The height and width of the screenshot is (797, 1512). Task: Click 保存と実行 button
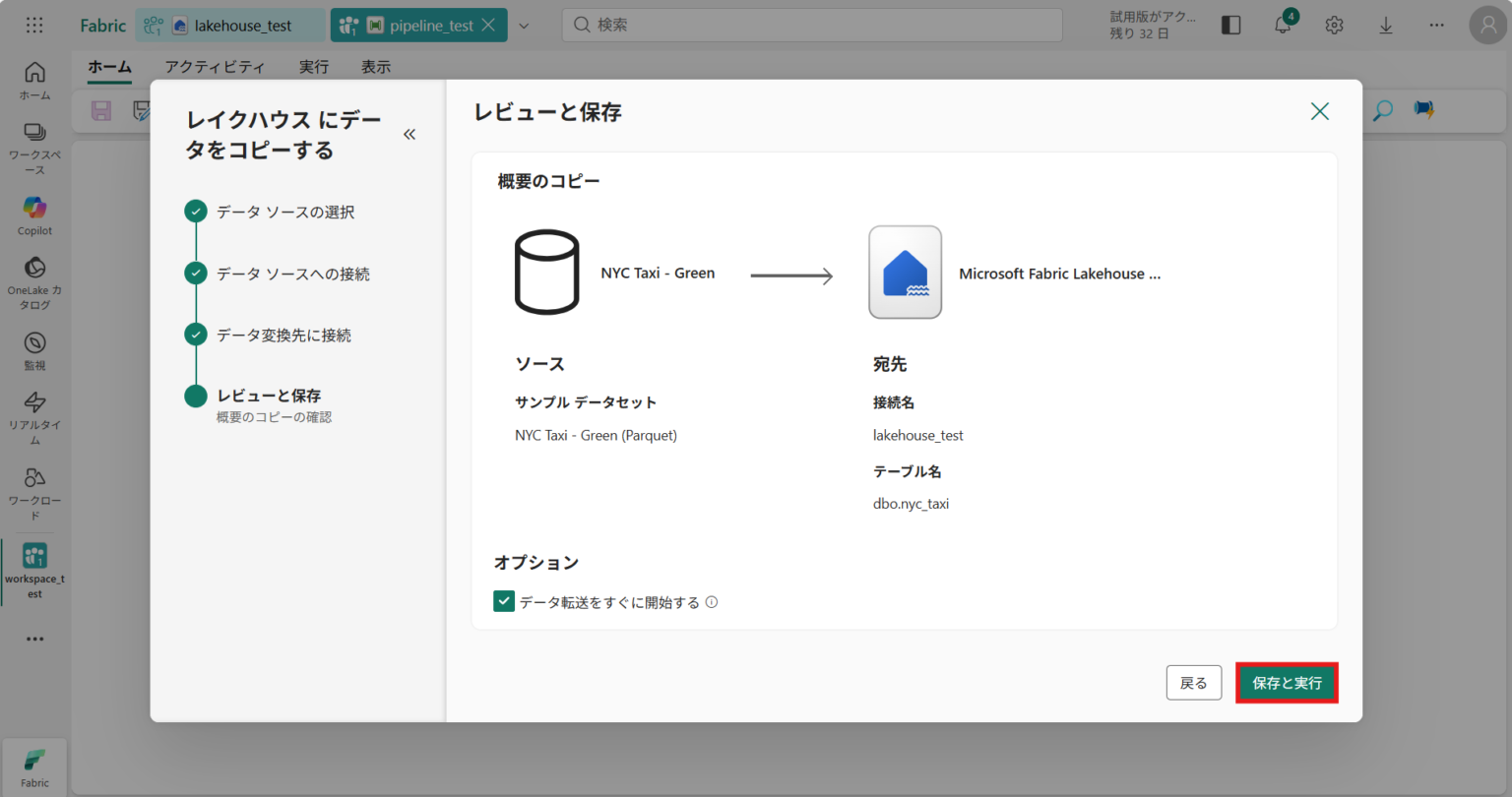click(1287, 683)
